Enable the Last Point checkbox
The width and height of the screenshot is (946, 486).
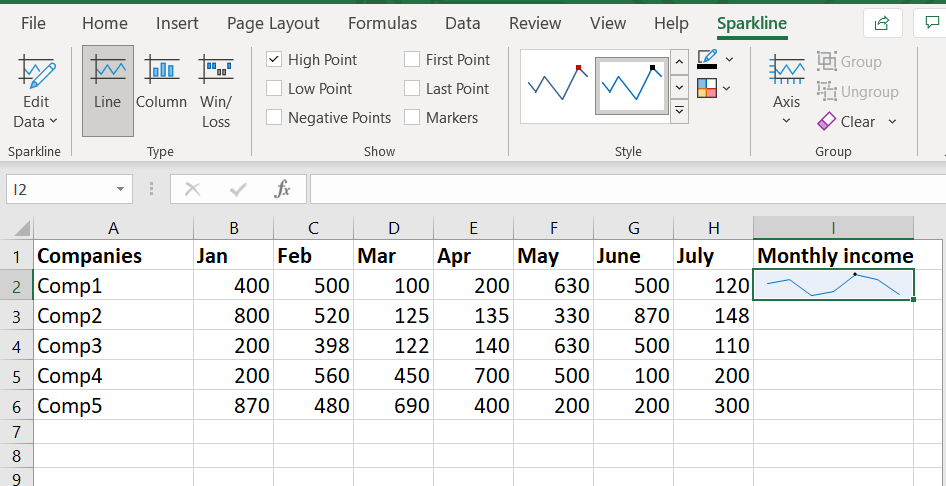[x=412, y=89]
